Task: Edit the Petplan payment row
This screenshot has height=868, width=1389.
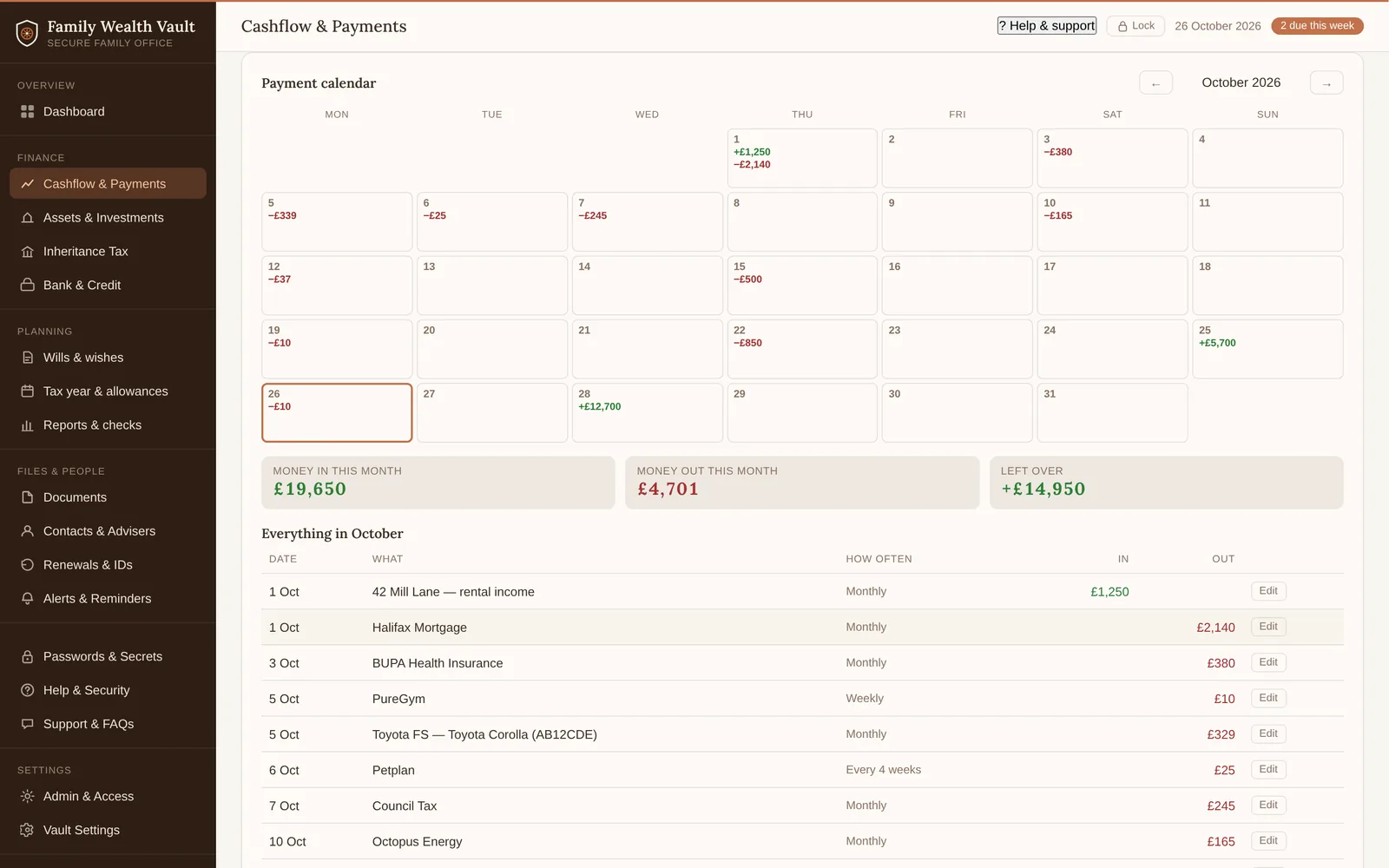Action: [1268, 769]
